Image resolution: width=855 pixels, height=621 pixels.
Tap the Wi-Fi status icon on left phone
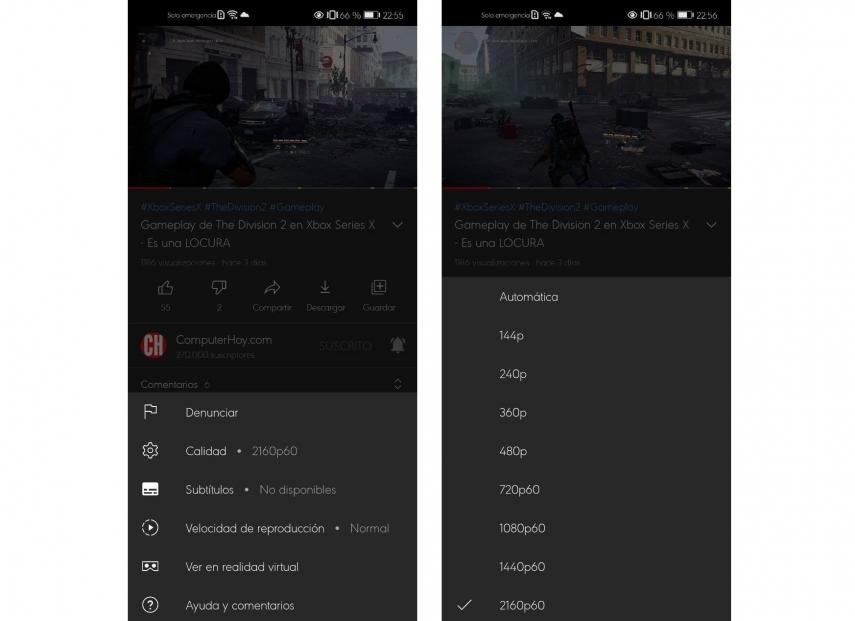coord(233,15)
